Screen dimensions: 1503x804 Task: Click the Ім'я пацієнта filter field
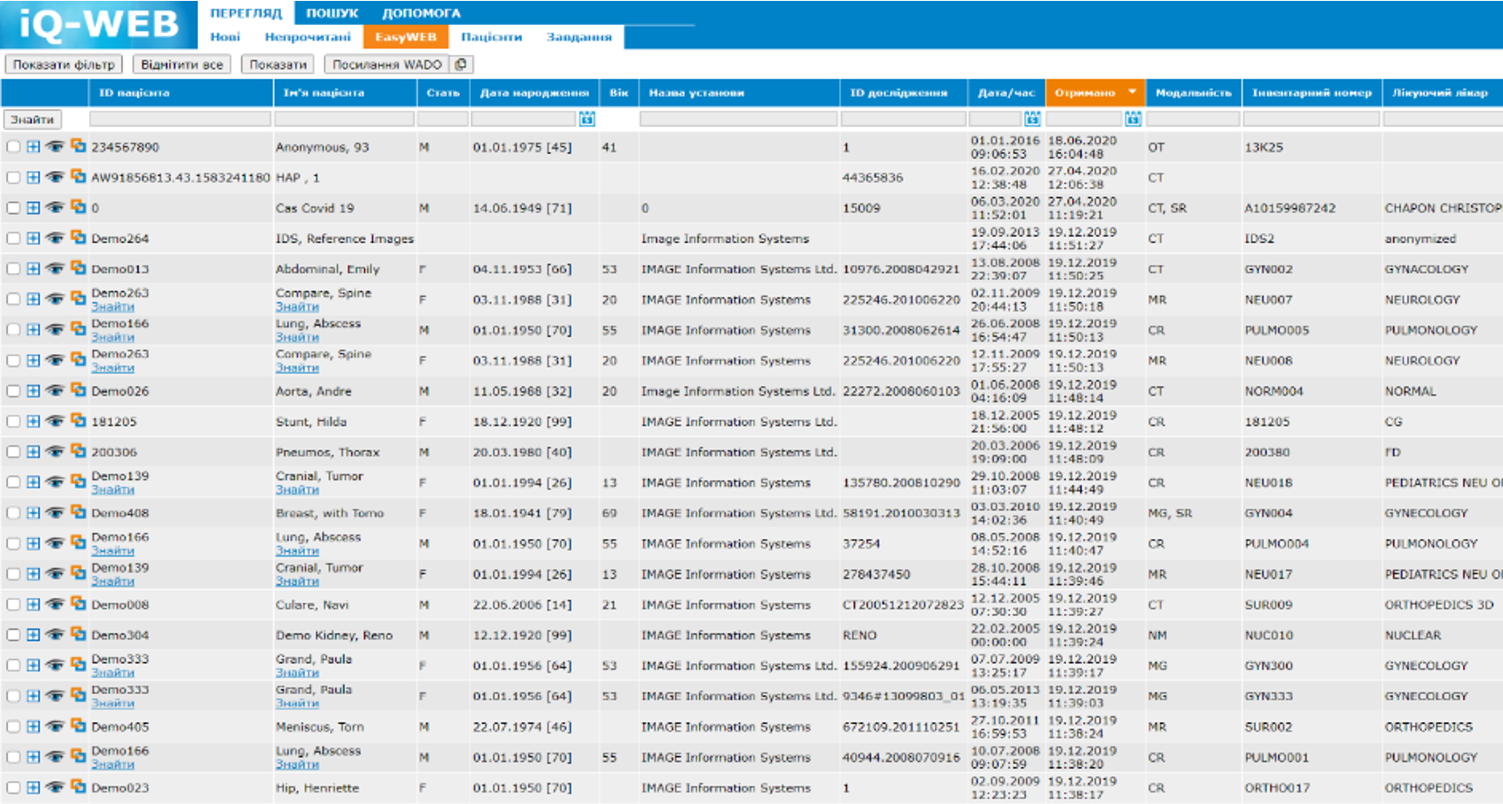point(344,119)
